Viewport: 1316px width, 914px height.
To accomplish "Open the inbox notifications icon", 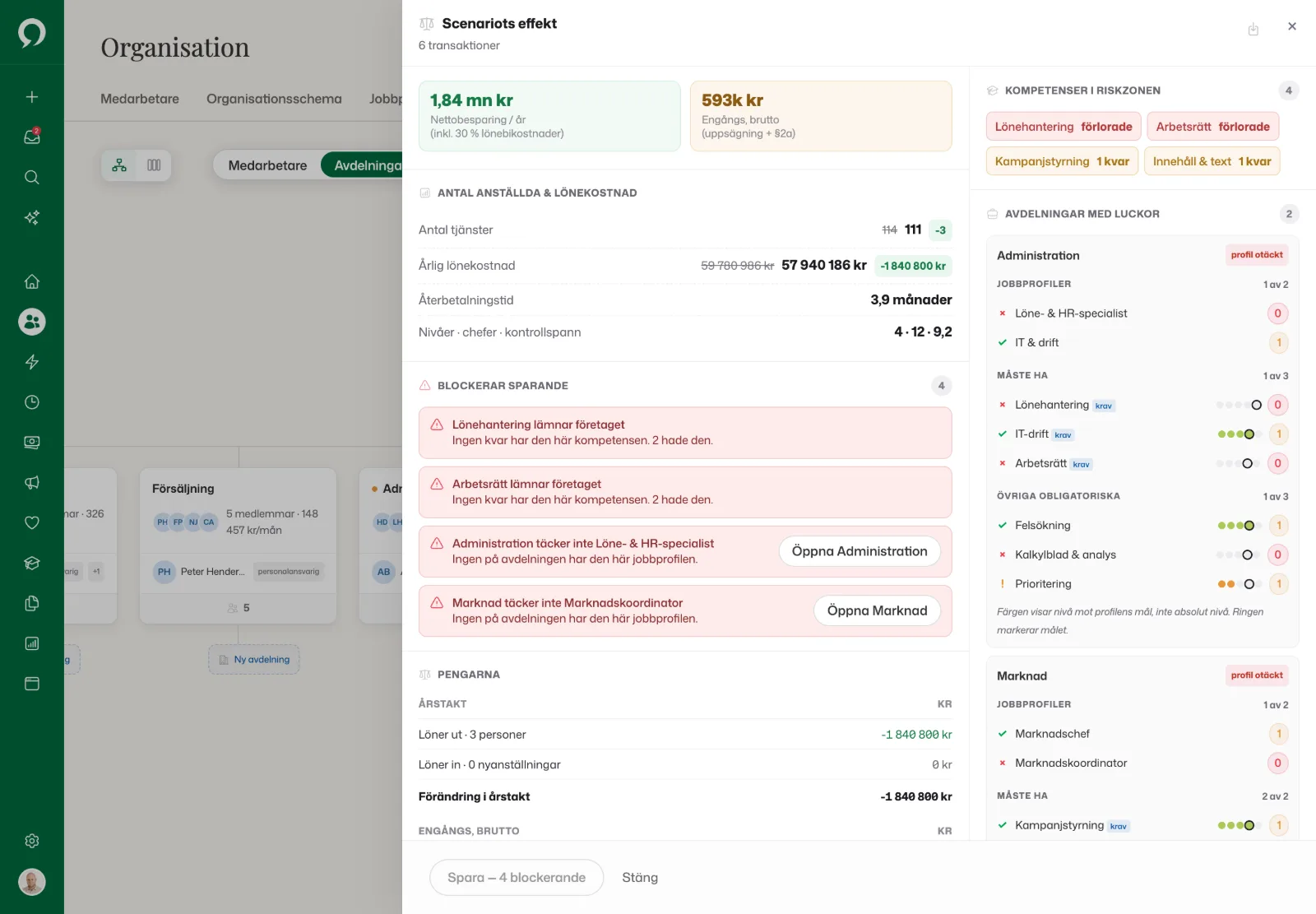I will click(x=32, y=137).
